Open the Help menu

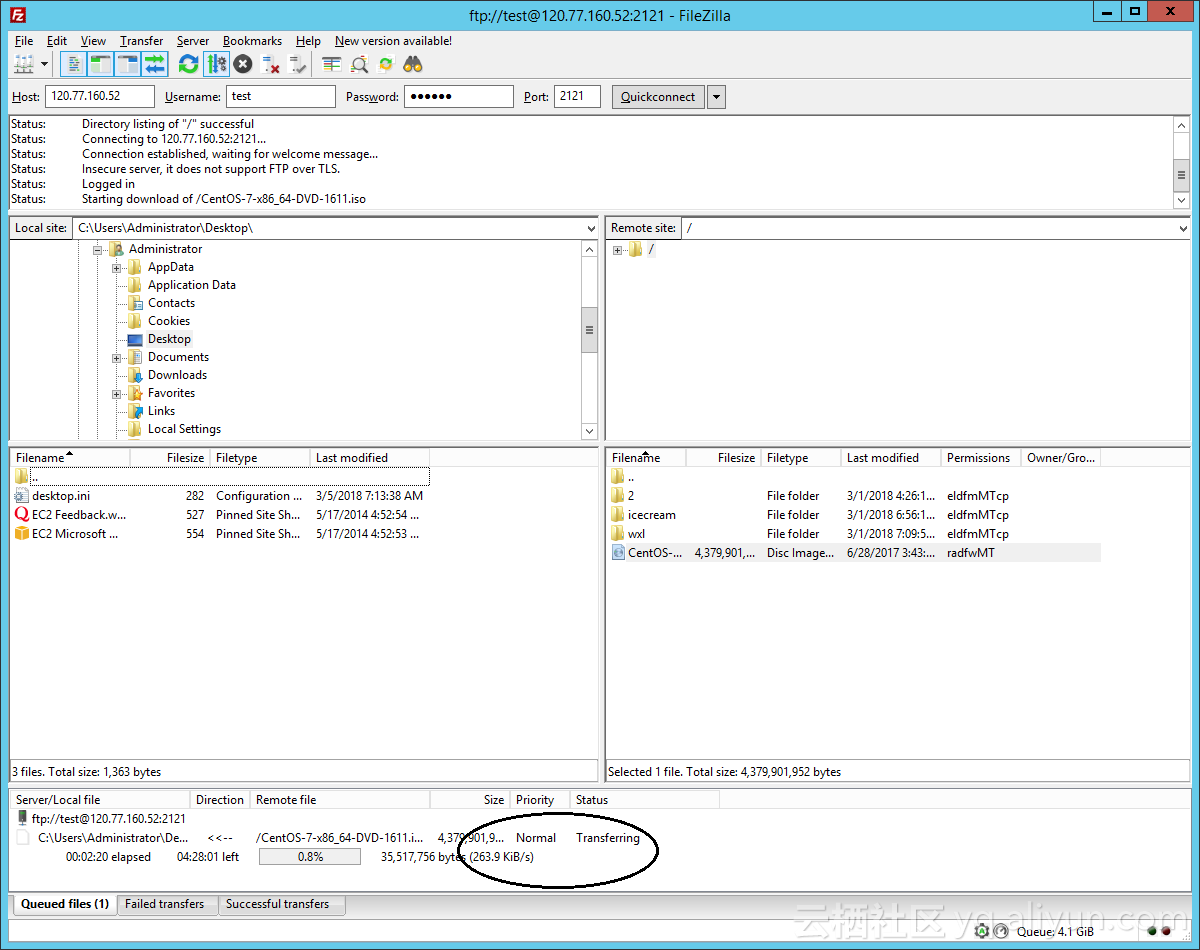pos(308,41)
